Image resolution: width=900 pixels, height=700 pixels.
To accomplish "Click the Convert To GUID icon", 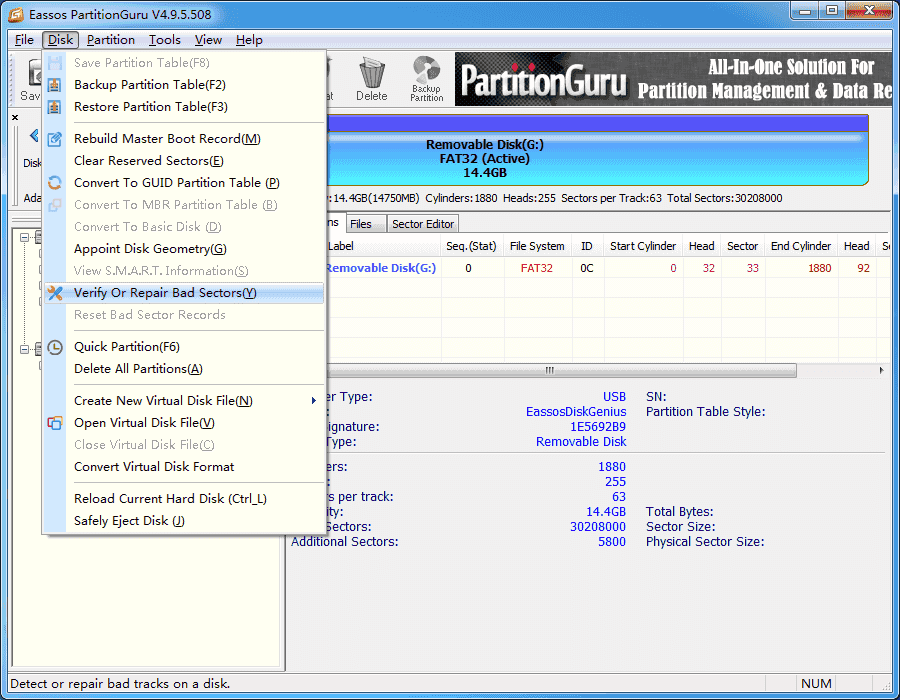I will pos(55,183).
